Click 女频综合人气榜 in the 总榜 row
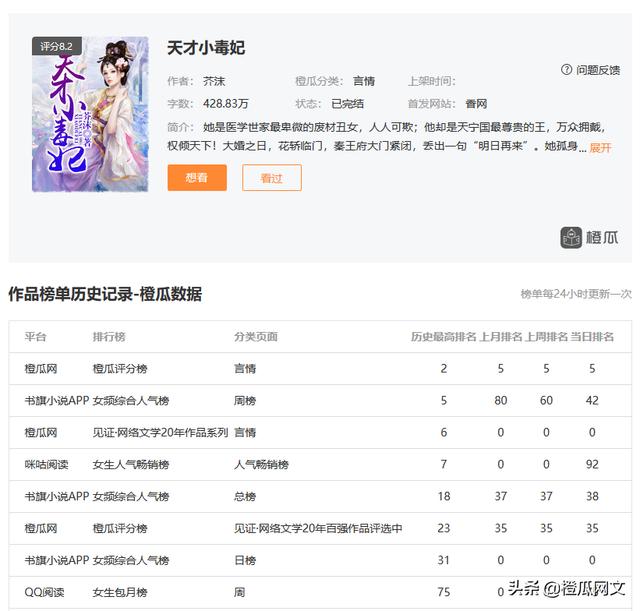The height and width of the screenshot is (611, 640). 131,496
